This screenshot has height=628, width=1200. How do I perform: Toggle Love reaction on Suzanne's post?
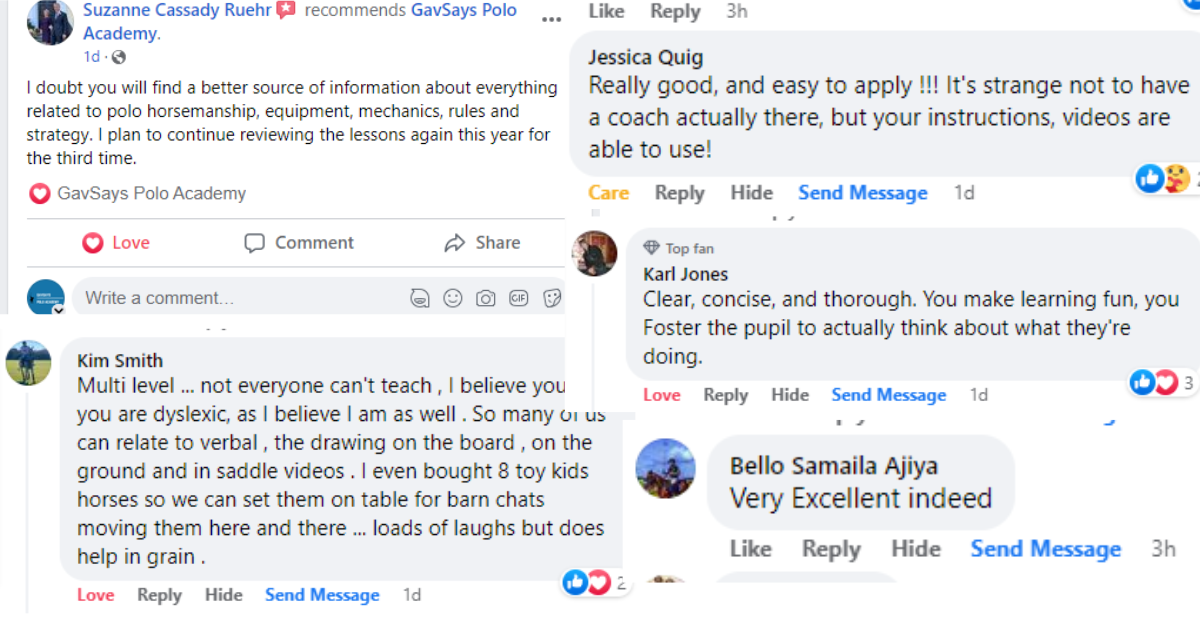116,243
